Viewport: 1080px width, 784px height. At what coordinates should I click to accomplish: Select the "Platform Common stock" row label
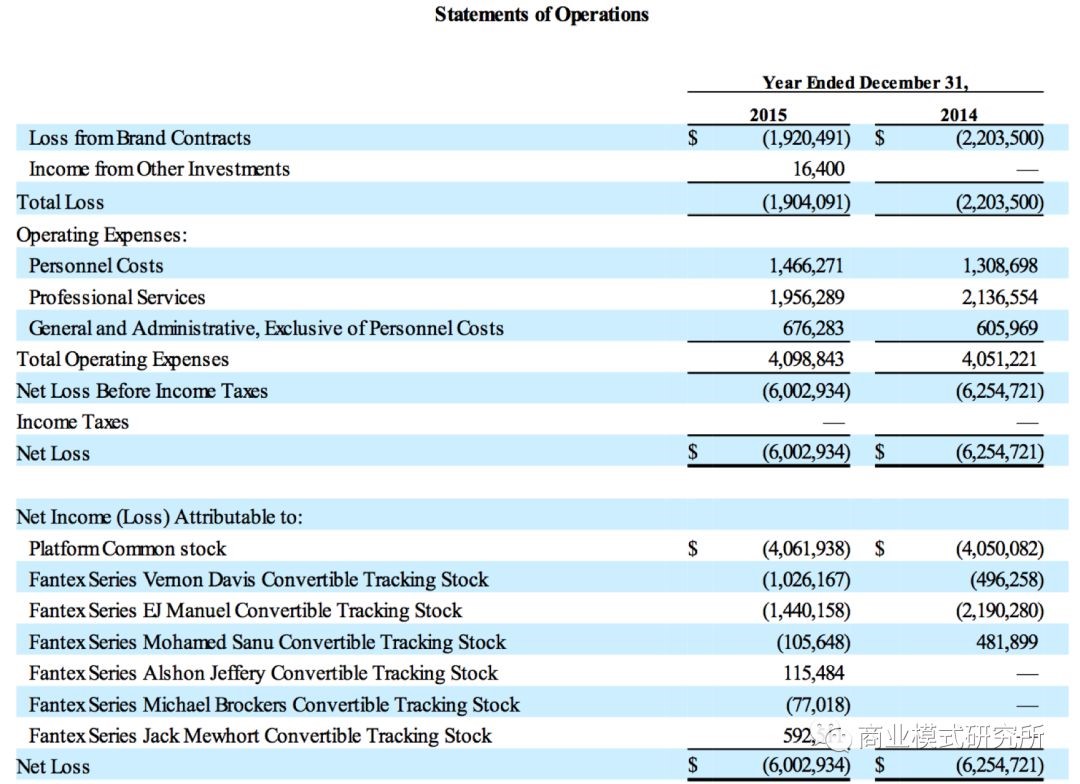(127, 549)
